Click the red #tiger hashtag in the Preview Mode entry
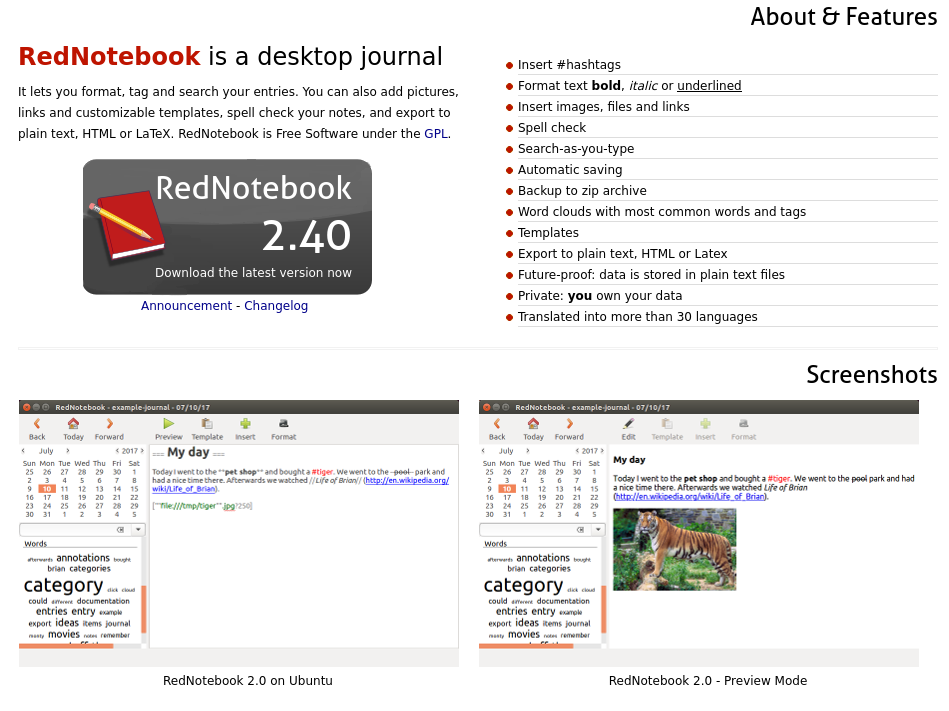Image resolution: width=949 pixels, height=711 pixels. pyautogui.click(x=779, y=479)
